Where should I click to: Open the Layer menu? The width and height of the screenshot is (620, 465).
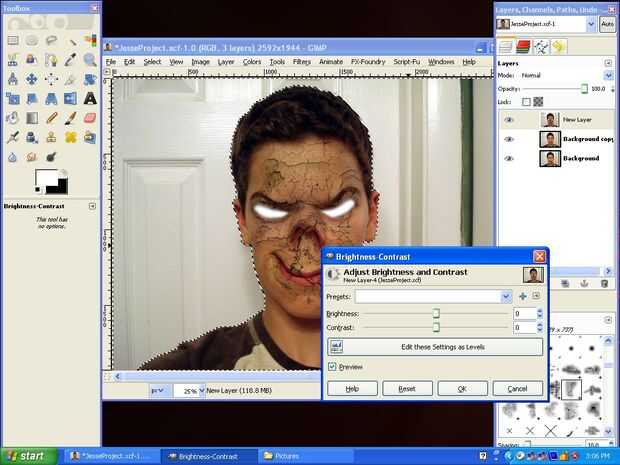[226, 62]
